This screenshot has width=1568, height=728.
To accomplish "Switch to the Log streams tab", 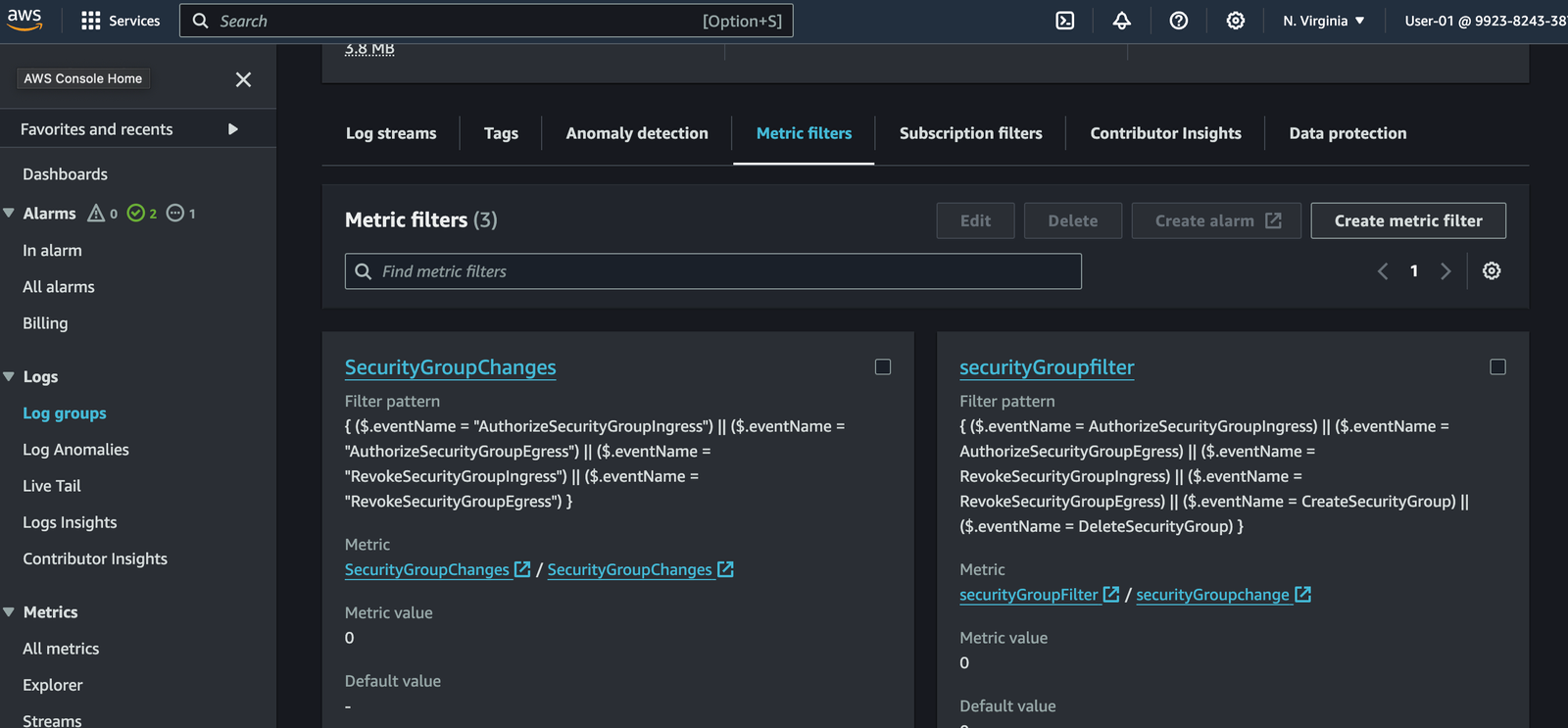I will 391,133.
